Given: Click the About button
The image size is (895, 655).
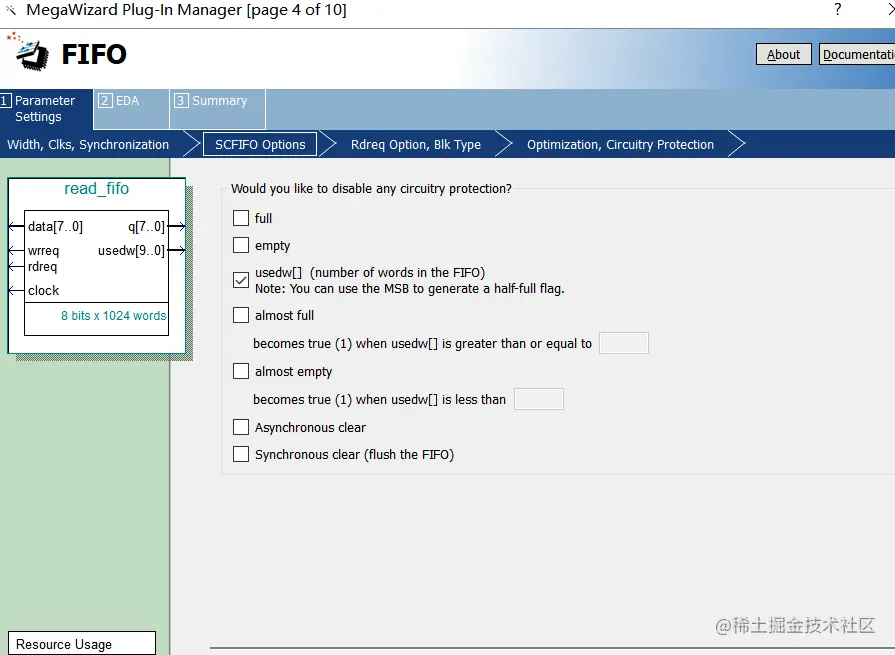Looking at the screenshot, I should tap(784, 54).
